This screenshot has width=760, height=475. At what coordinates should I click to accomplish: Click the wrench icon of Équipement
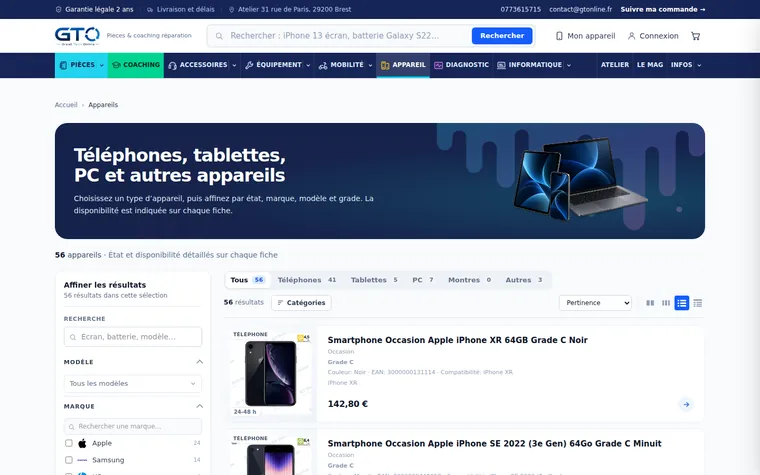(x=249, y=65)
